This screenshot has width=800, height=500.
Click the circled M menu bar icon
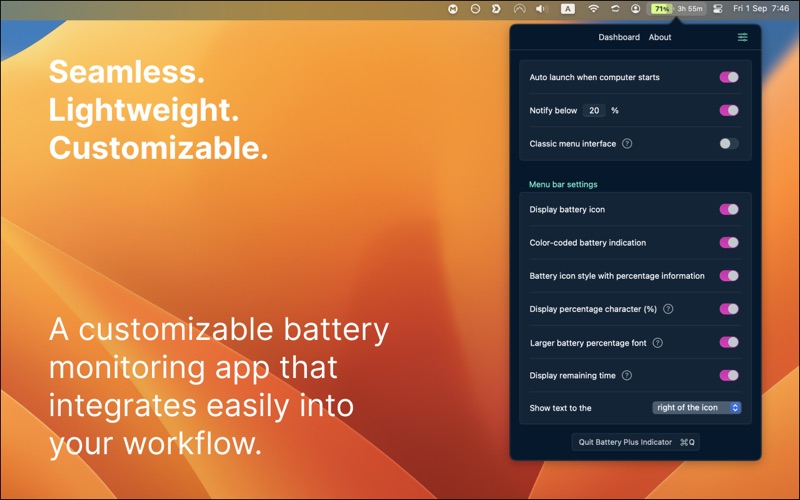click(453, 9)
